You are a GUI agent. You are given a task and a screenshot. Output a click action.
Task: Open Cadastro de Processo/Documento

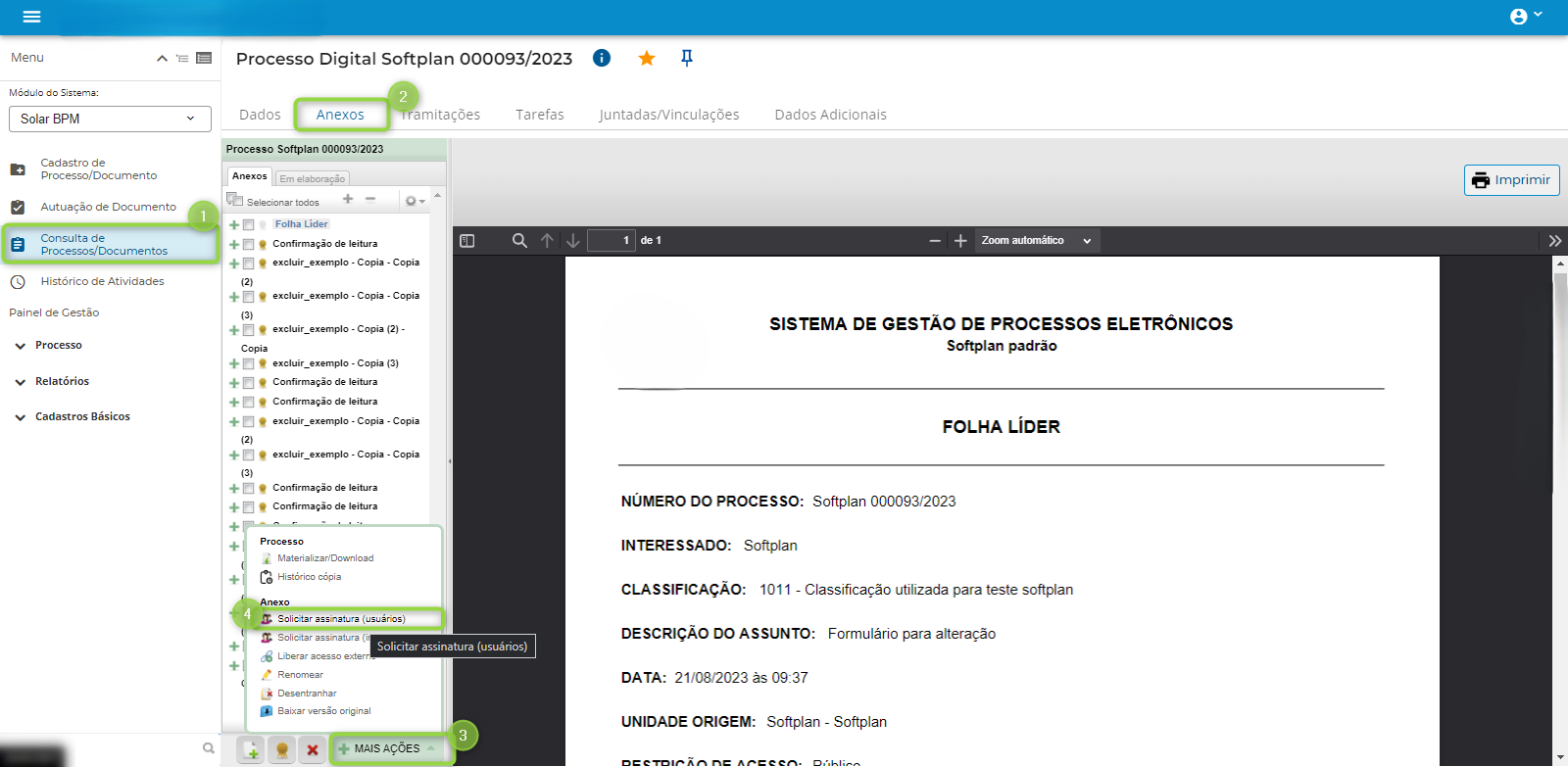98,169
